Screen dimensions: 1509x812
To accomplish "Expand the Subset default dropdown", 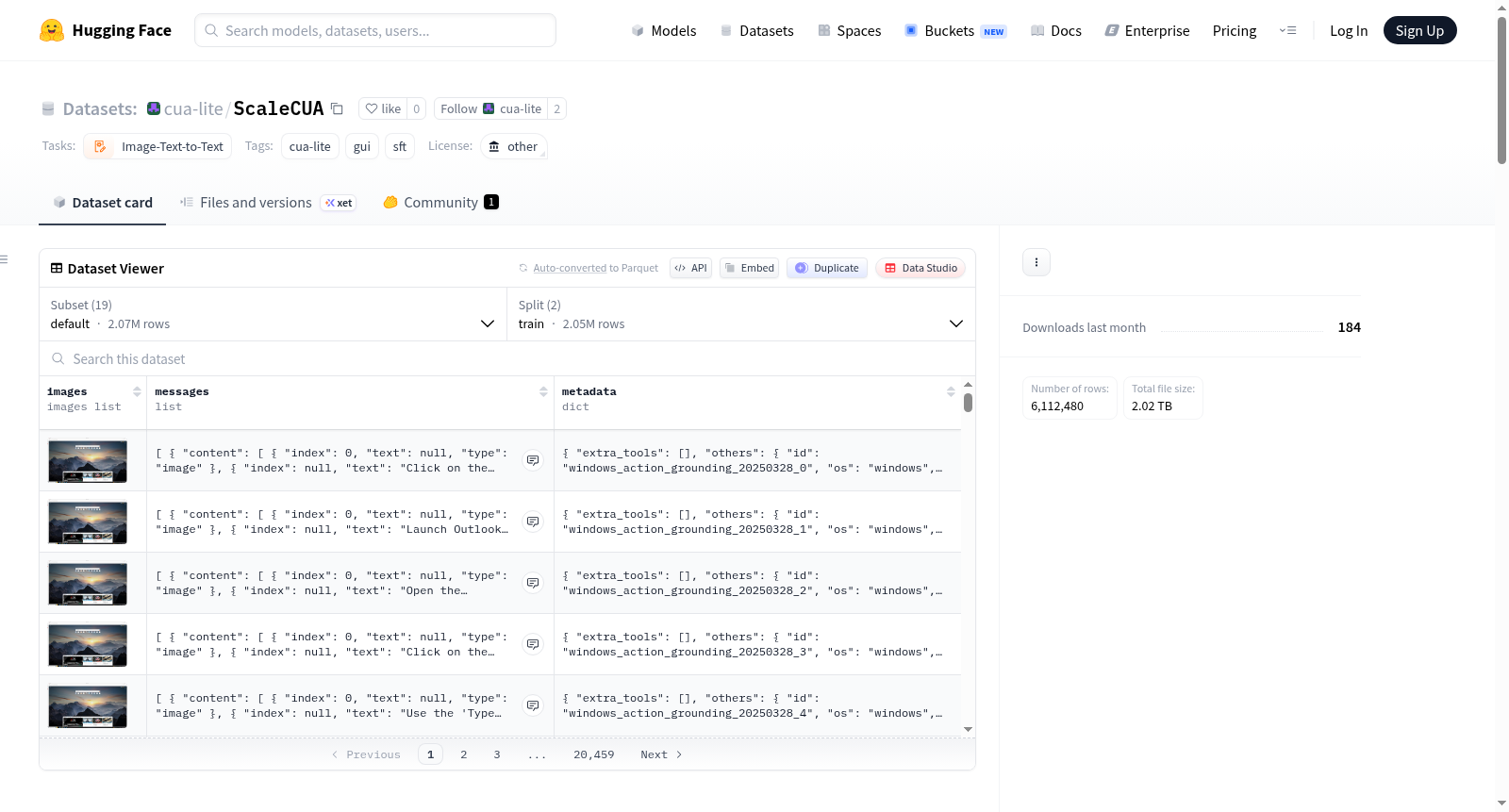I will click(x=273, y=314).
